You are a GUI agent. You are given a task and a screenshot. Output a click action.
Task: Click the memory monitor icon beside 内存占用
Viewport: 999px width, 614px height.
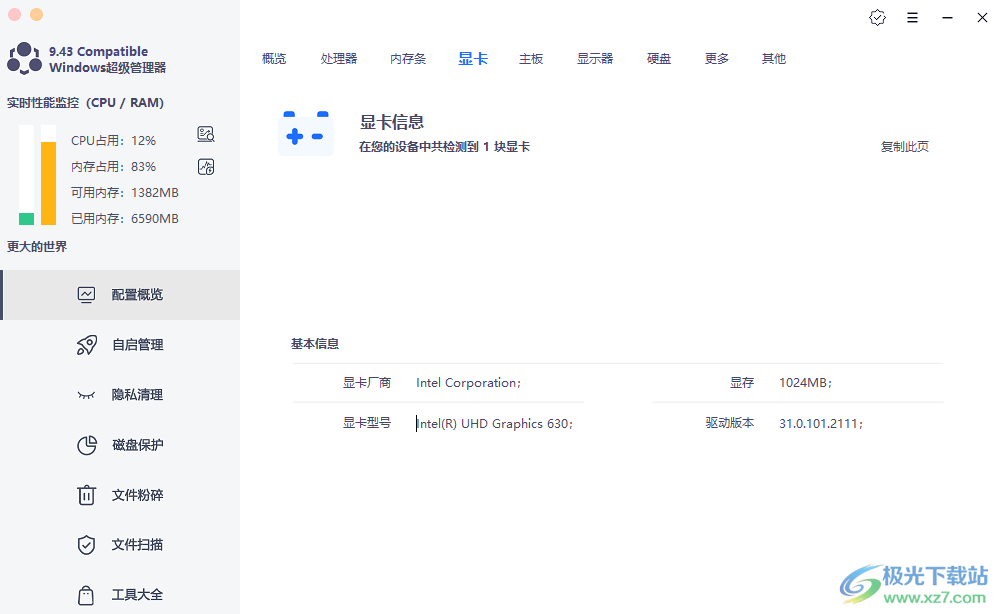click(206, 167)
